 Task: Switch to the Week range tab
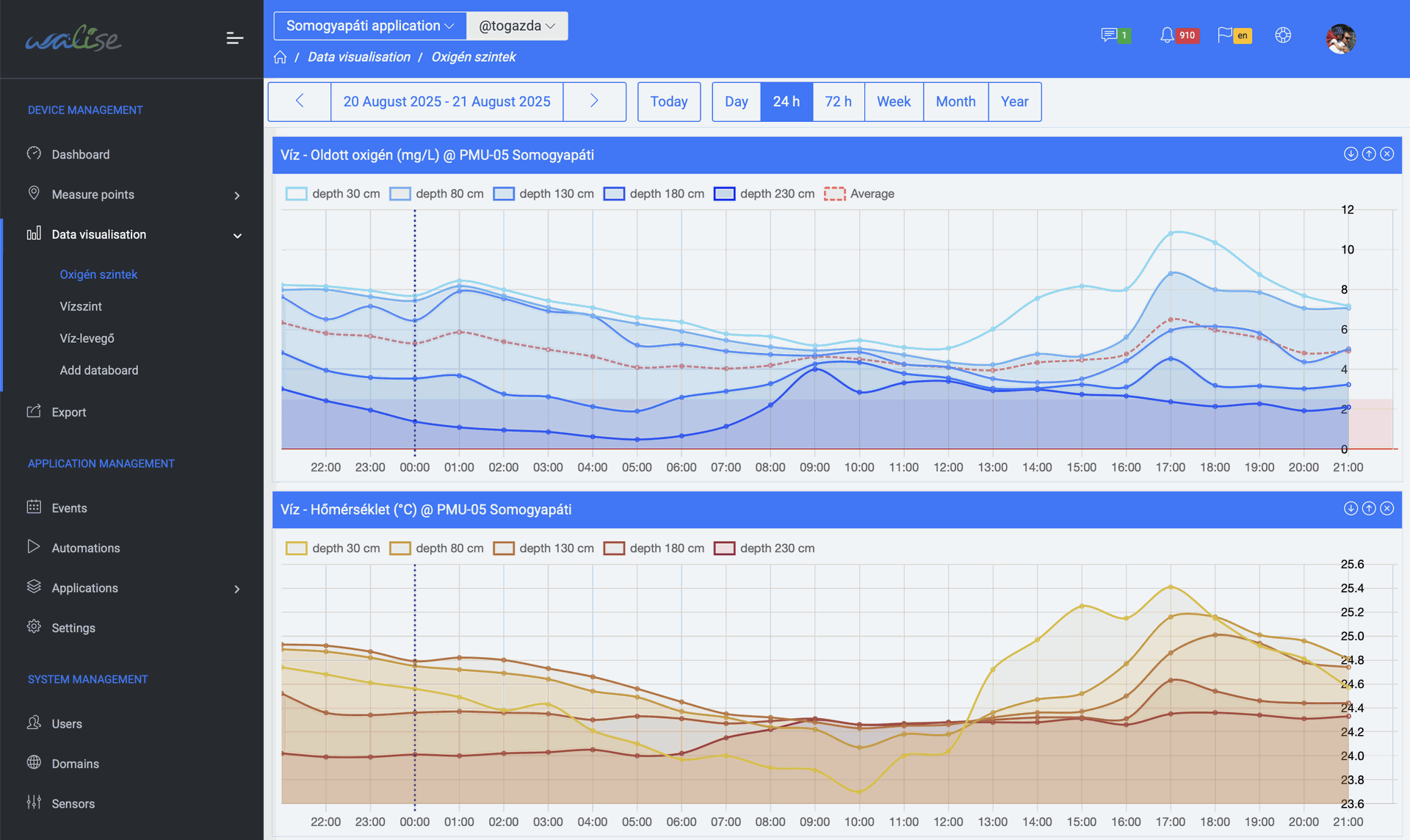(893, 101)
